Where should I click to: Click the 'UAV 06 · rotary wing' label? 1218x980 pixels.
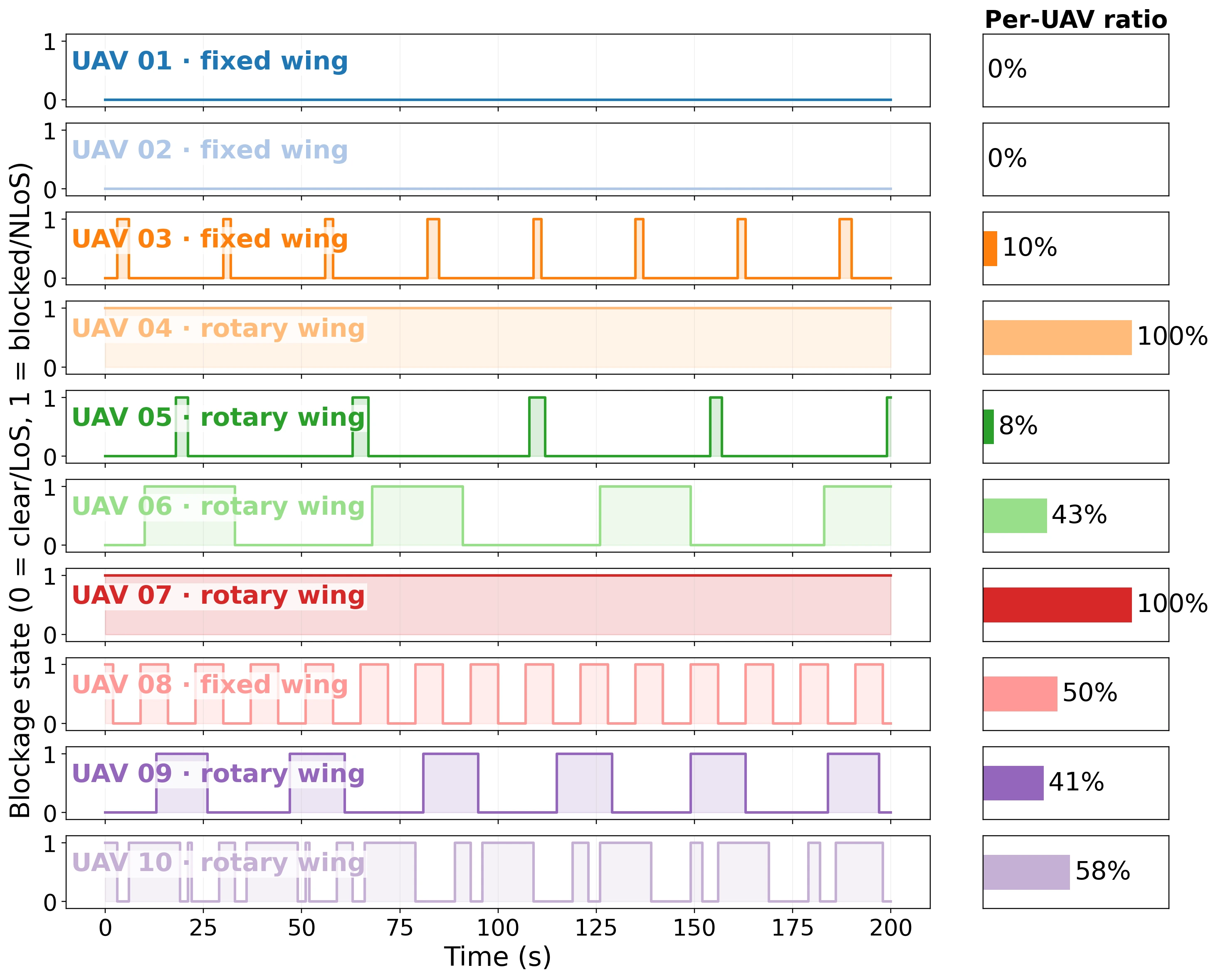[x=218, y=507]
